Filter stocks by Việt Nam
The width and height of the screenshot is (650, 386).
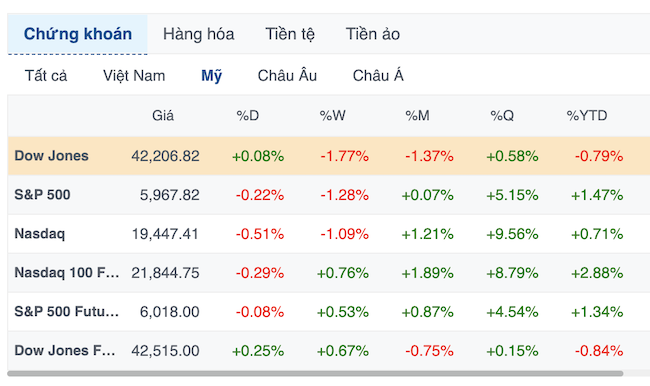tap(134, 76)
